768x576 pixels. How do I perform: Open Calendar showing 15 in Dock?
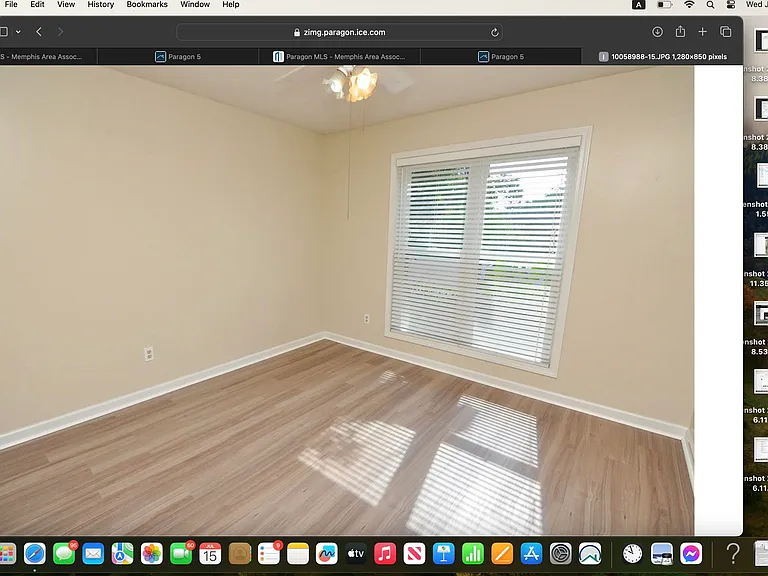pos(210,554)
